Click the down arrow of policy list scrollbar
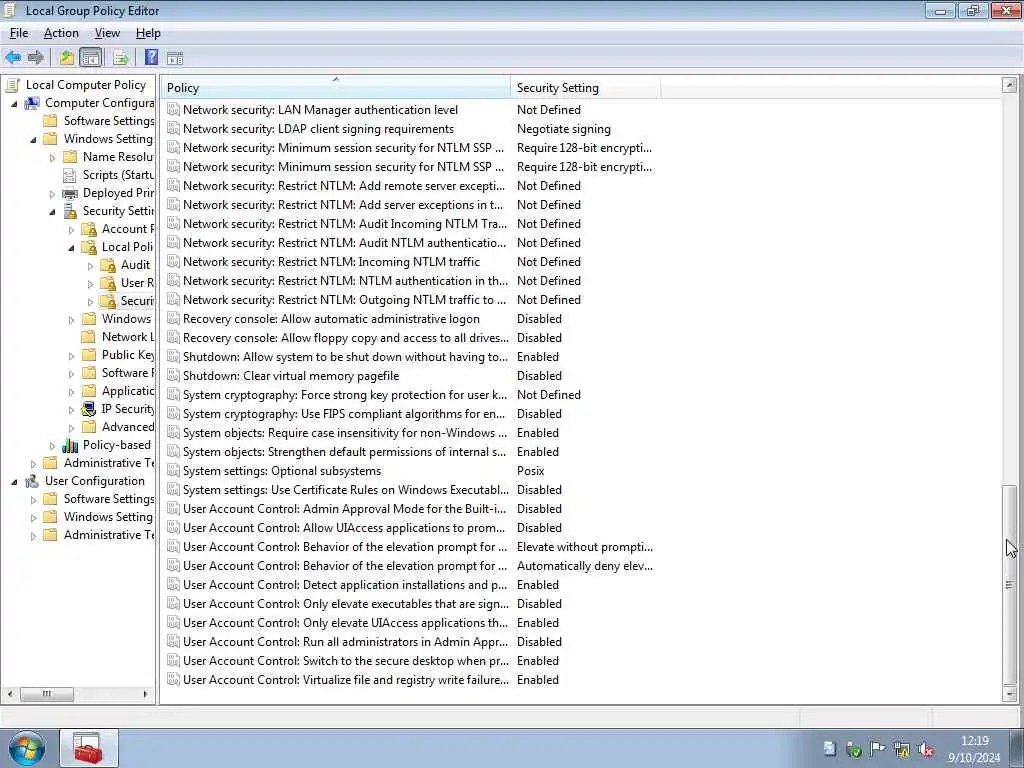This screenshot has width=1024, height=768. [x=1010, y=694]
